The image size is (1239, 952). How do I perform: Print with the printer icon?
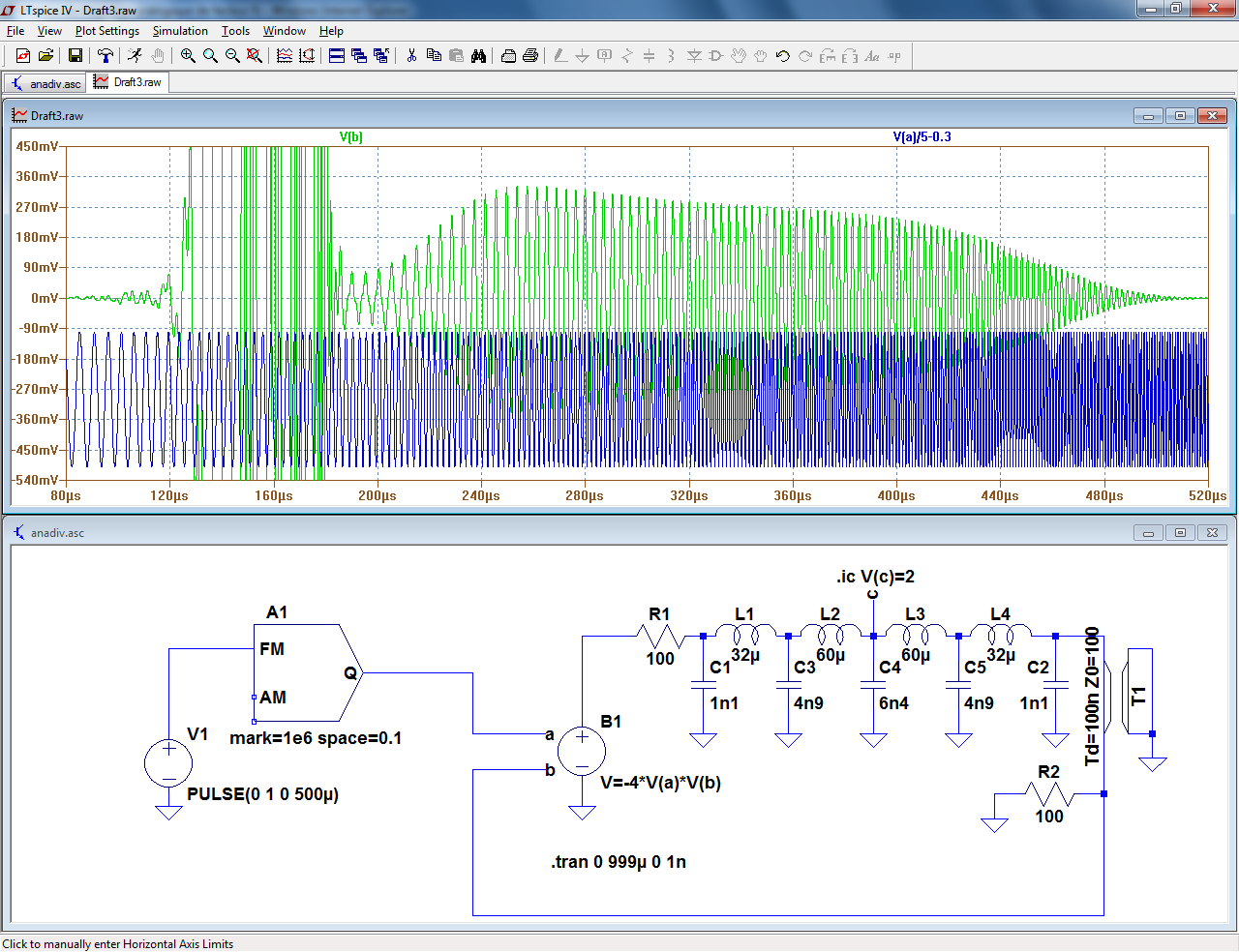530,56
